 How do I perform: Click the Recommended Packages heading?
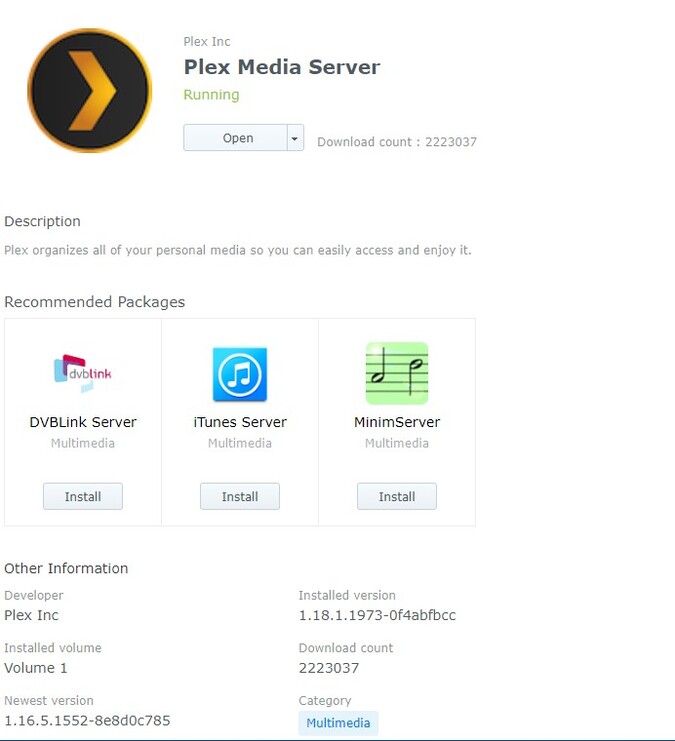pos(94,302)
